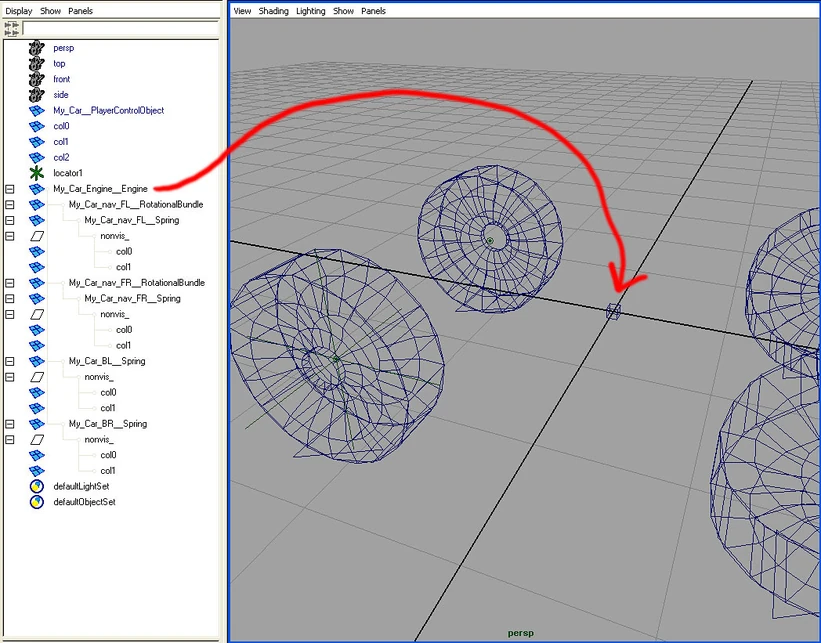Click the small engine cube in viewport
Viewport: 821px width, 643px height.
click(613, 312)
